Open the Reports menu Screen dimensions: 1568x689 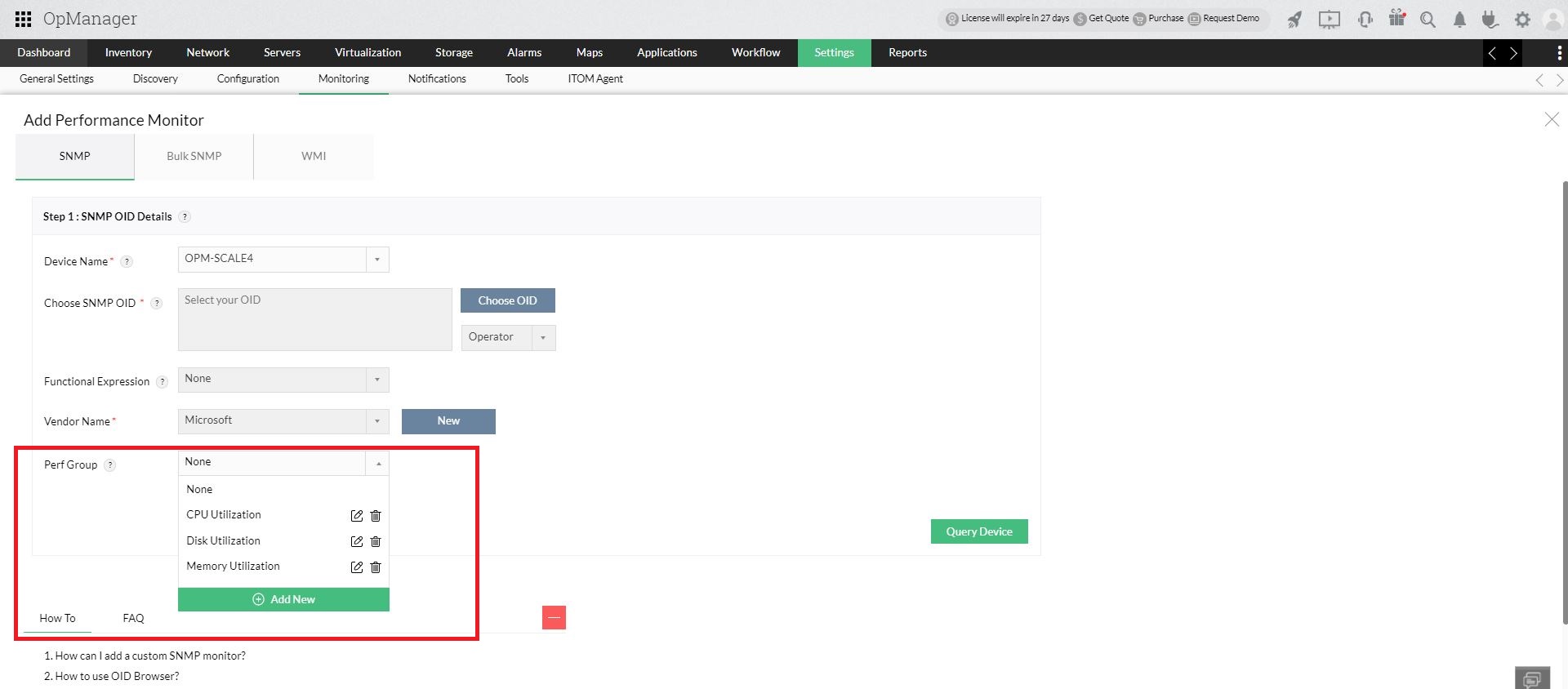click(908, 53)
